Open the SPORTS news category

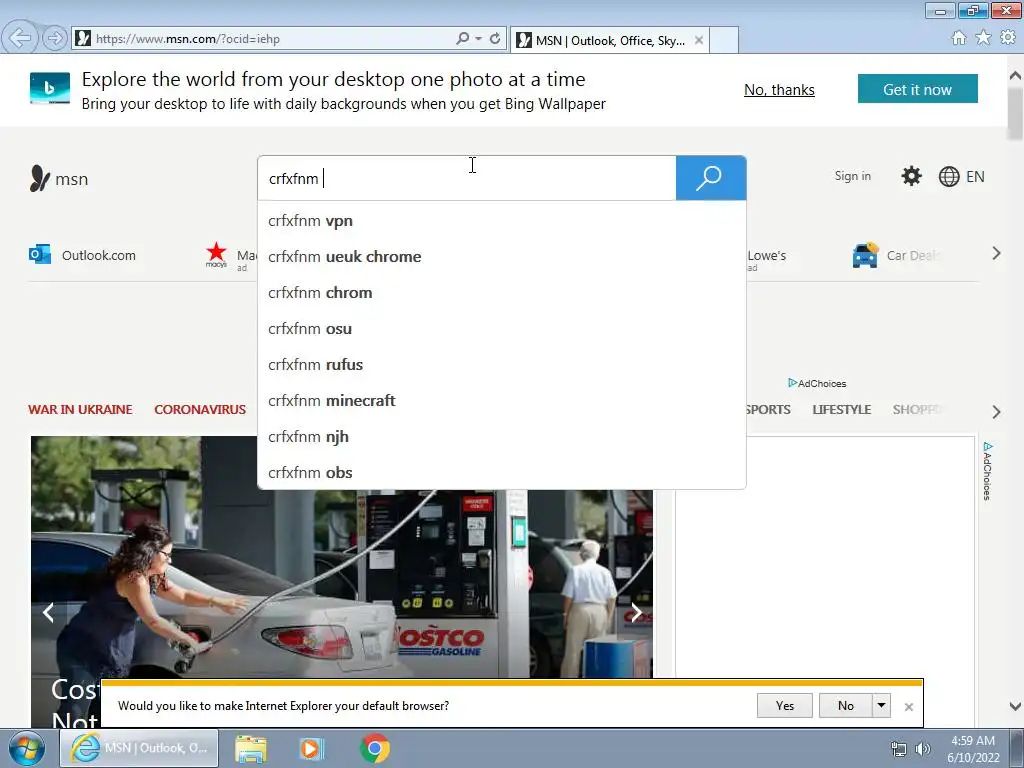(769, 409)
